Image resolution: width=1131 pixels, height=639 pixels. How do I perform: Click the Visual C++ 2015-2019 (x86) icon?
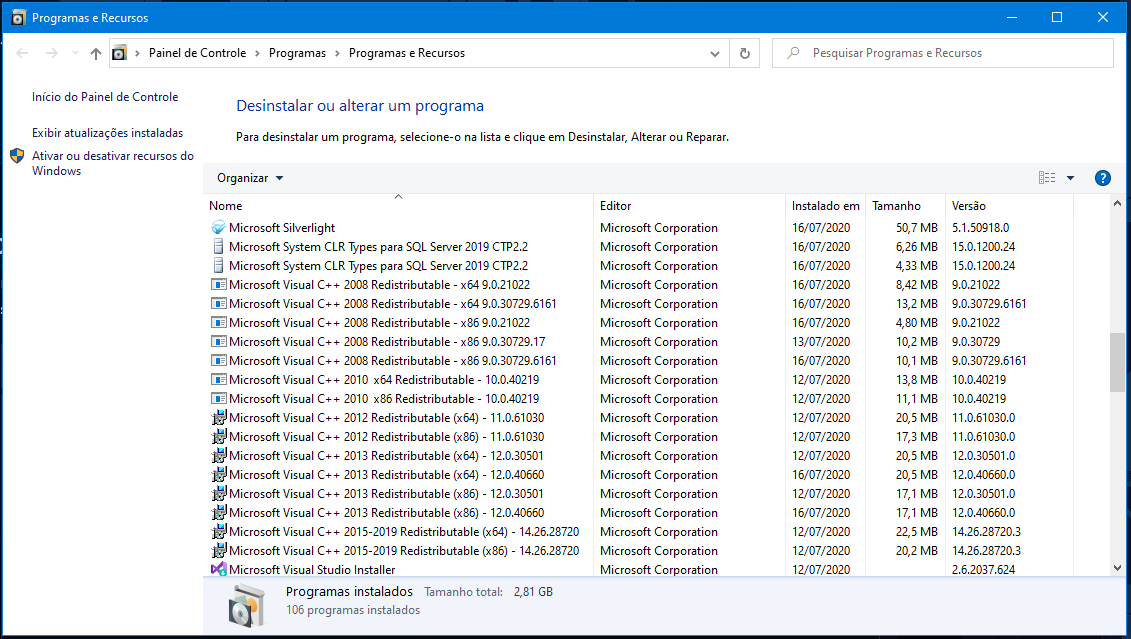(219, 550)
